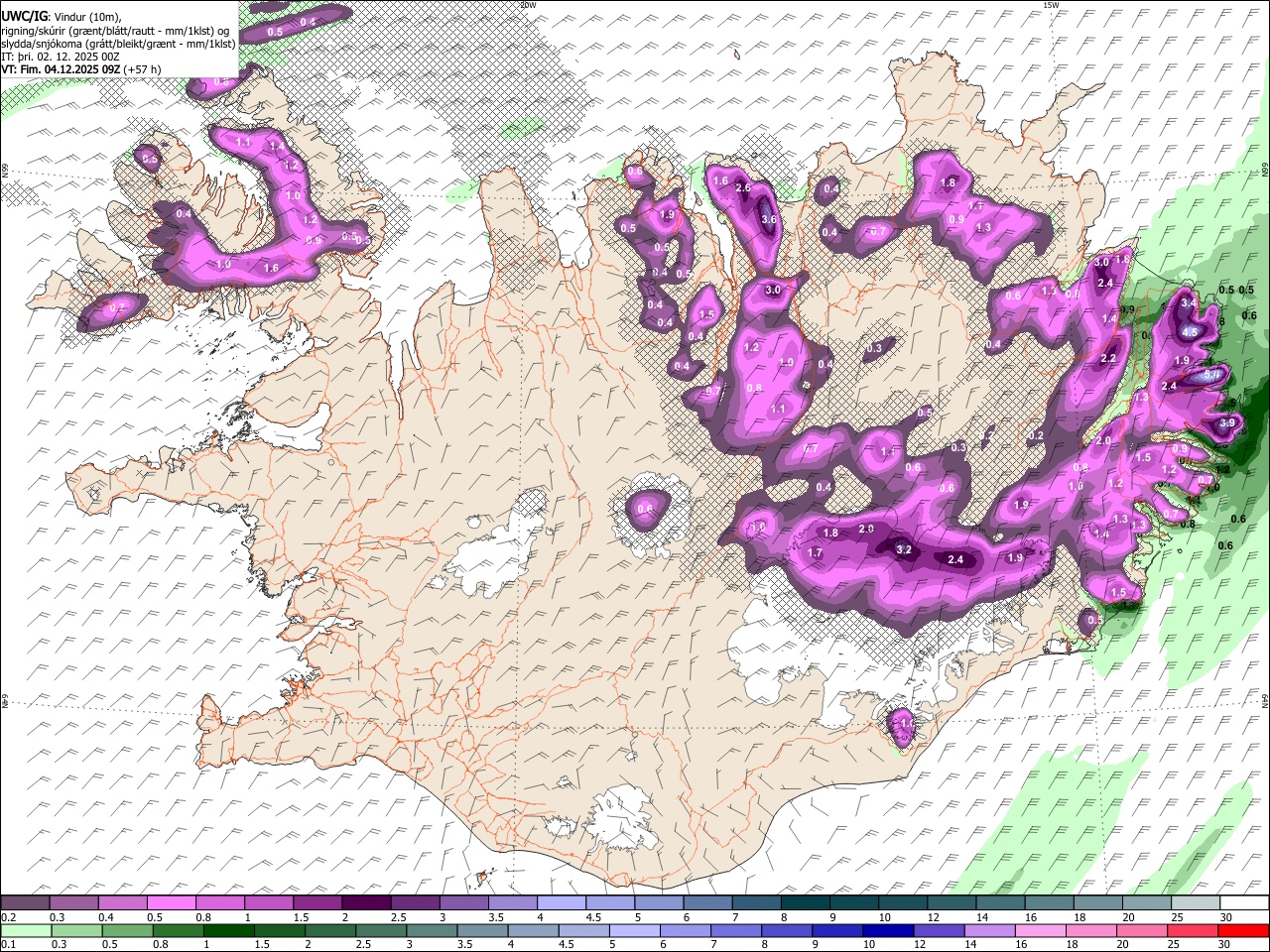Click the 3.2 snowfall value on the map
Viewport: 1270px width, 952px height.
click(x=903, y=549)
